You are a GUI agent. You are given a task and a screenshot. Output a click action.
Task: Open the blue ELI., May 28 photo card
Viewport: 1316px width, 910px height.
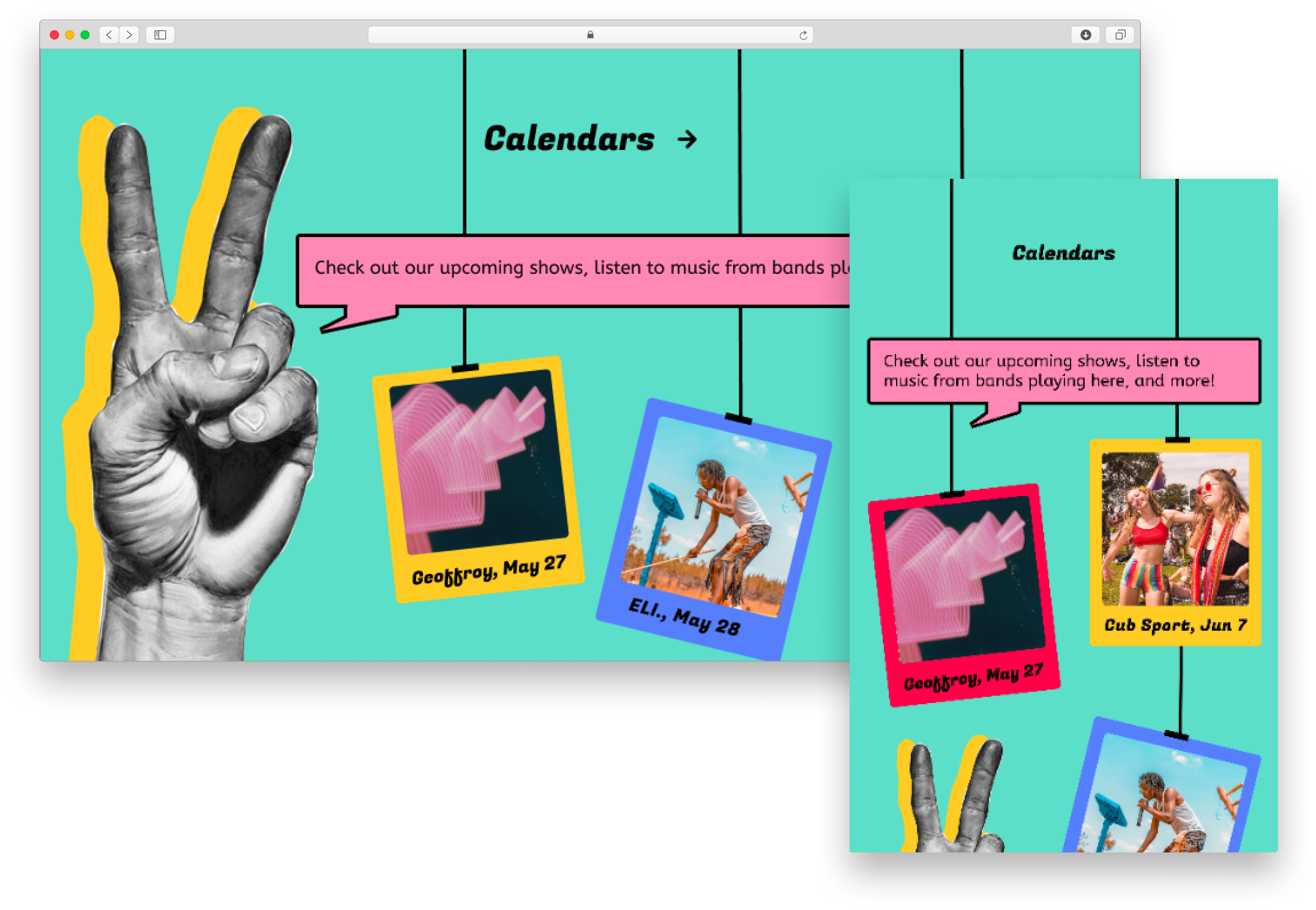714,530
